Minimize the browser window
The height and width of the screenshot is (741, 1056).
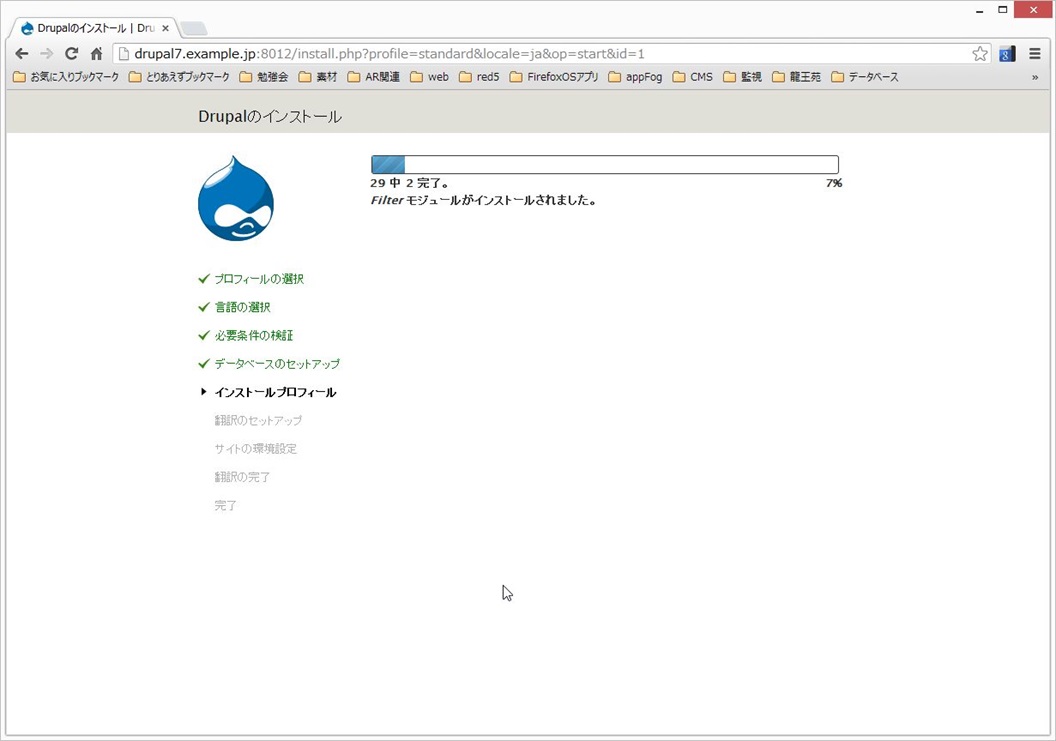pos(979,10)
